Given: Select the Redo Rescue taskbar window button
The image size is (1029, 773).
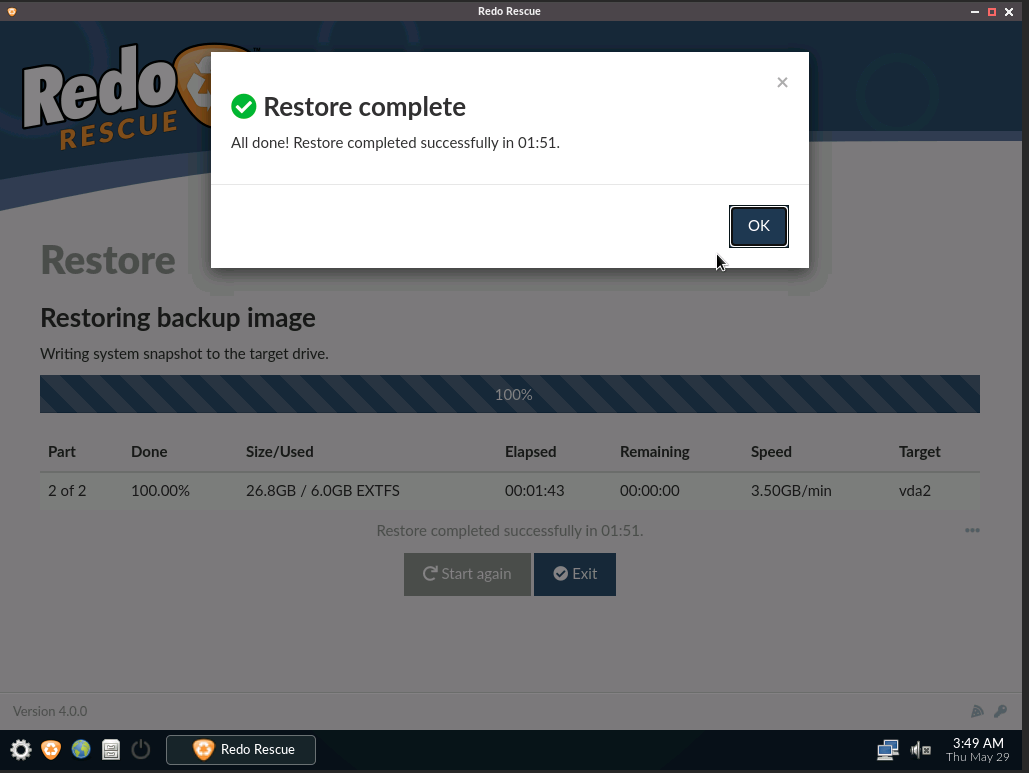Looking at the screenshot, I should click(241, 749).
